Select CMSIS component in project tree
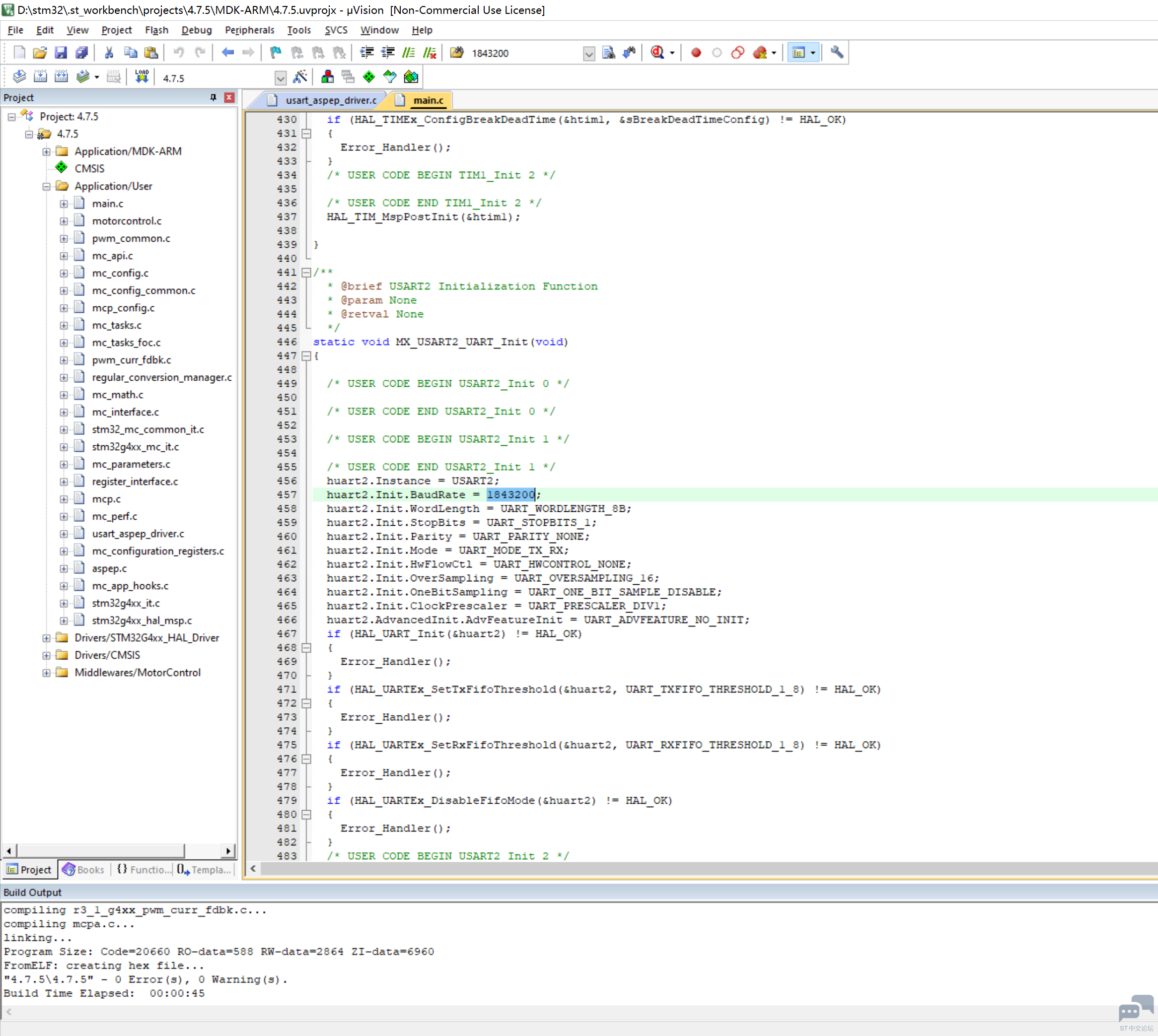 tap(89, 168)
